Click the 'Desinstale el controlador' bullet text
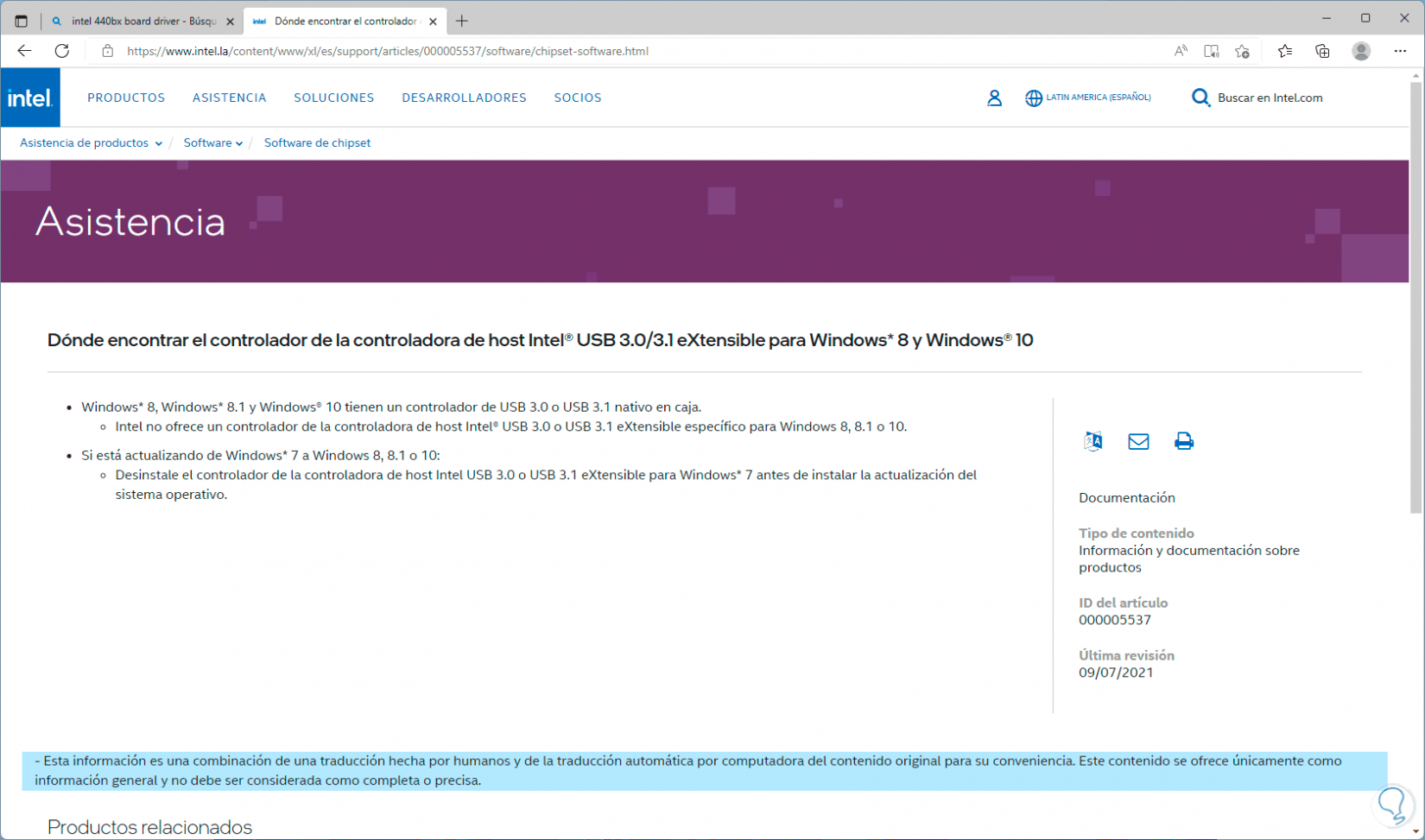The image size is (1425, 840). coord(546,484)
